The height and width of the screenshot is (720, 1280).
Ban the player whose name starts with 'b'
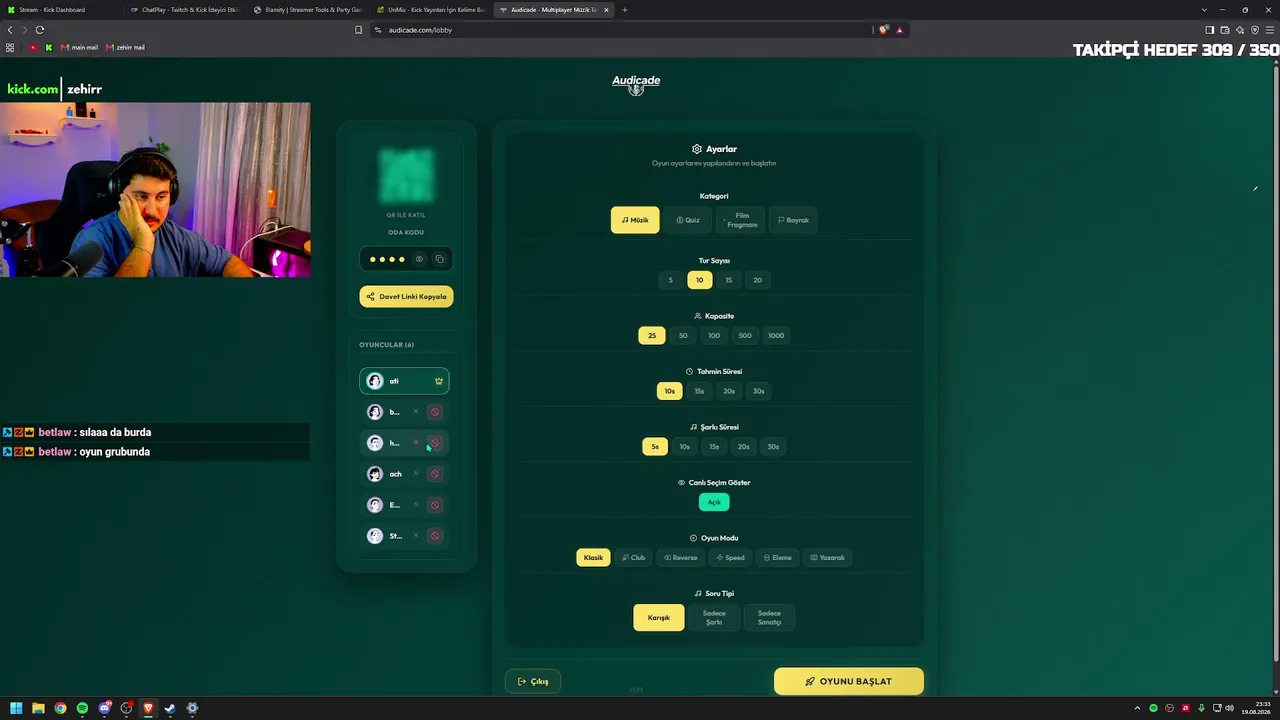pyautogui.click(x=435, y=412)
